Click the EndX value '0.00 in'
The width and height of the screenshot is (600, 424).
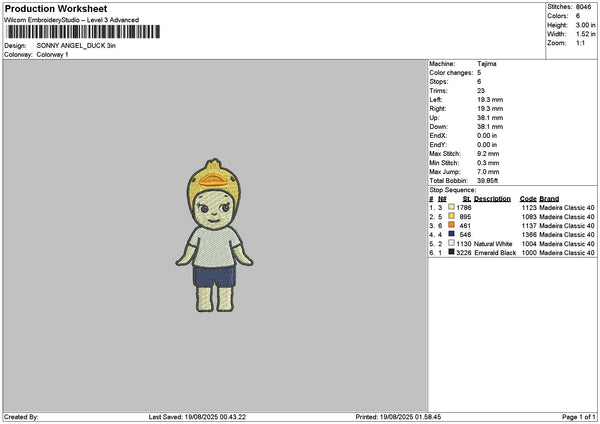(487, 136)
